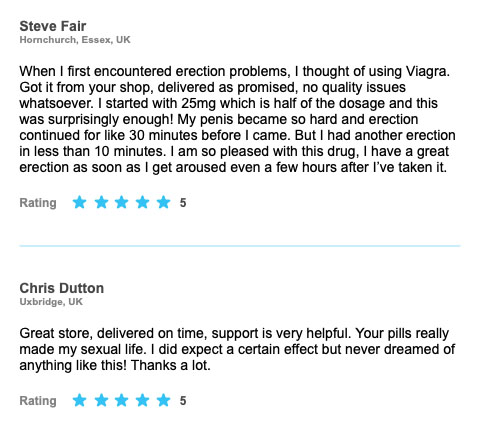Click Chris Dutton's review text paragraph
Viewport: 483px width, 430px height.
(237, 349)
